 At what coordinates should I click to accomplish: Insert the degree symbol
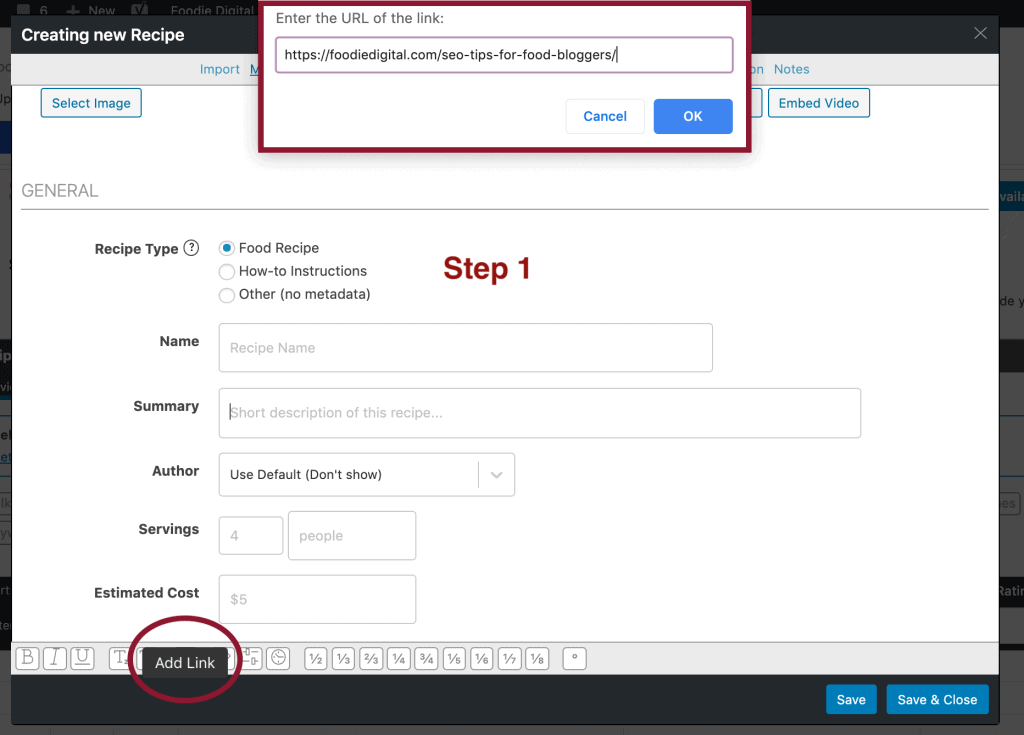(575, 659)
